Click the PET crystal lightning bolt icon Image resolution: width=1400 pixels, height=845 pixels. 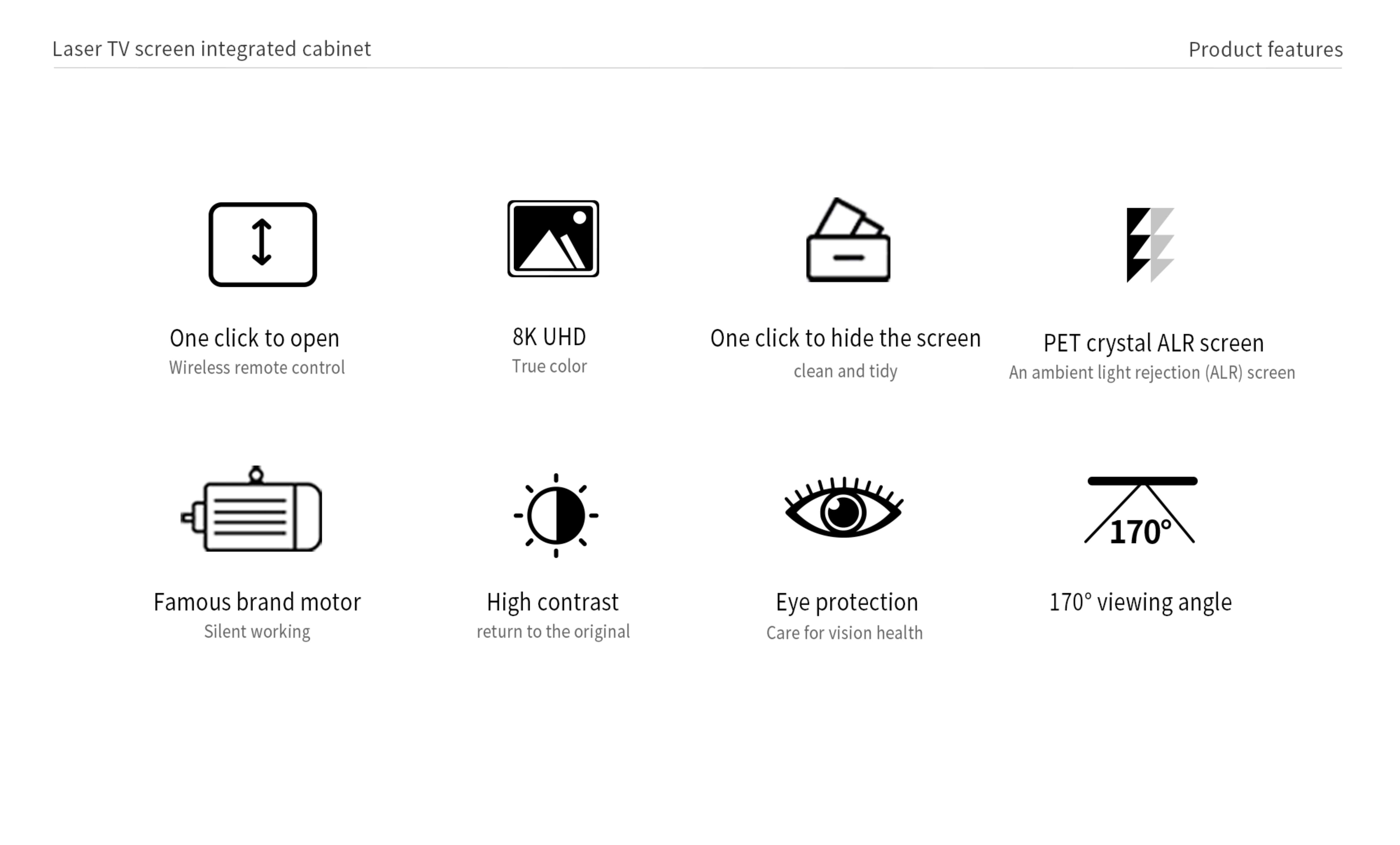click(1150, 244)
